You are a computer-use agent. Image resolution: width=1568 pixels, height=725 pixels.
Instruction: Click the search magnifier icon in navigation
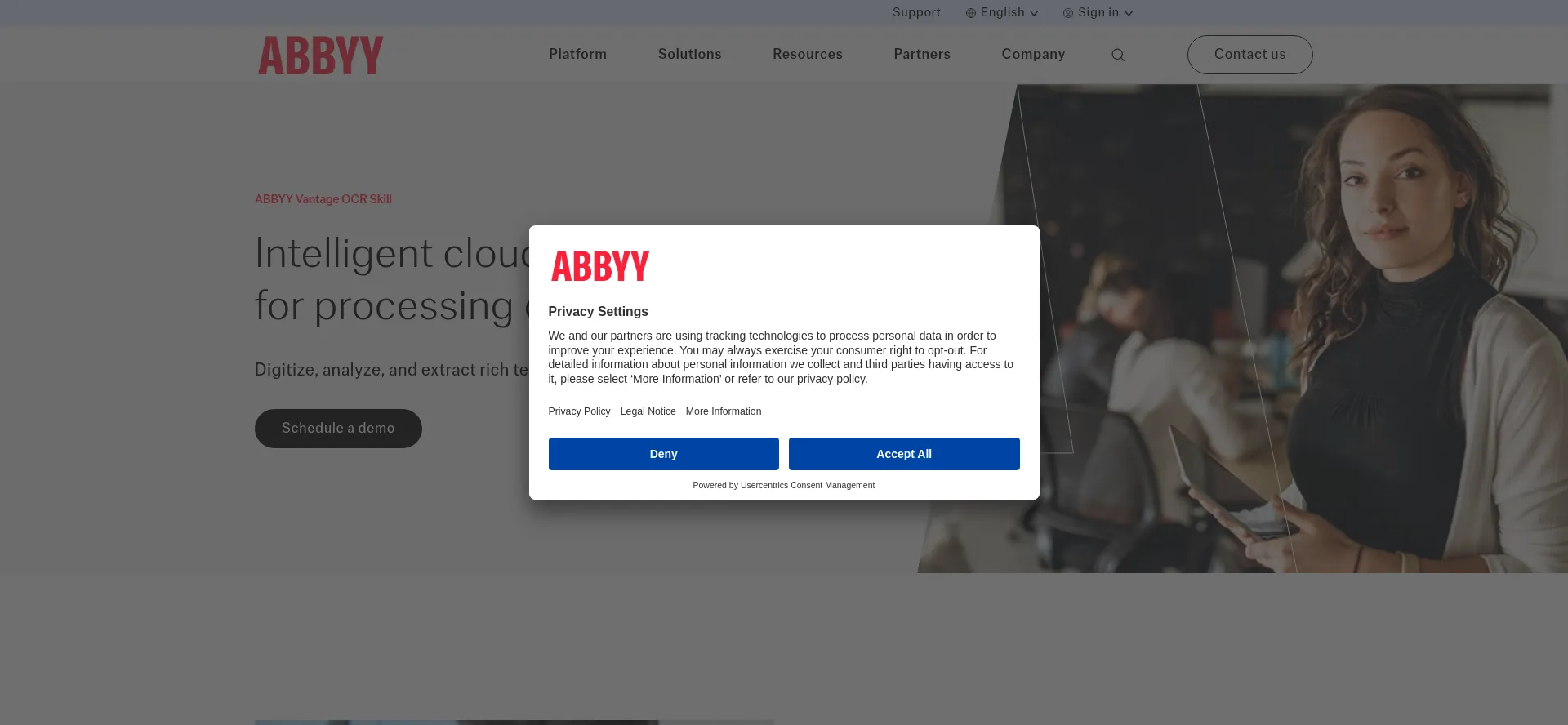click(1118, 55)
